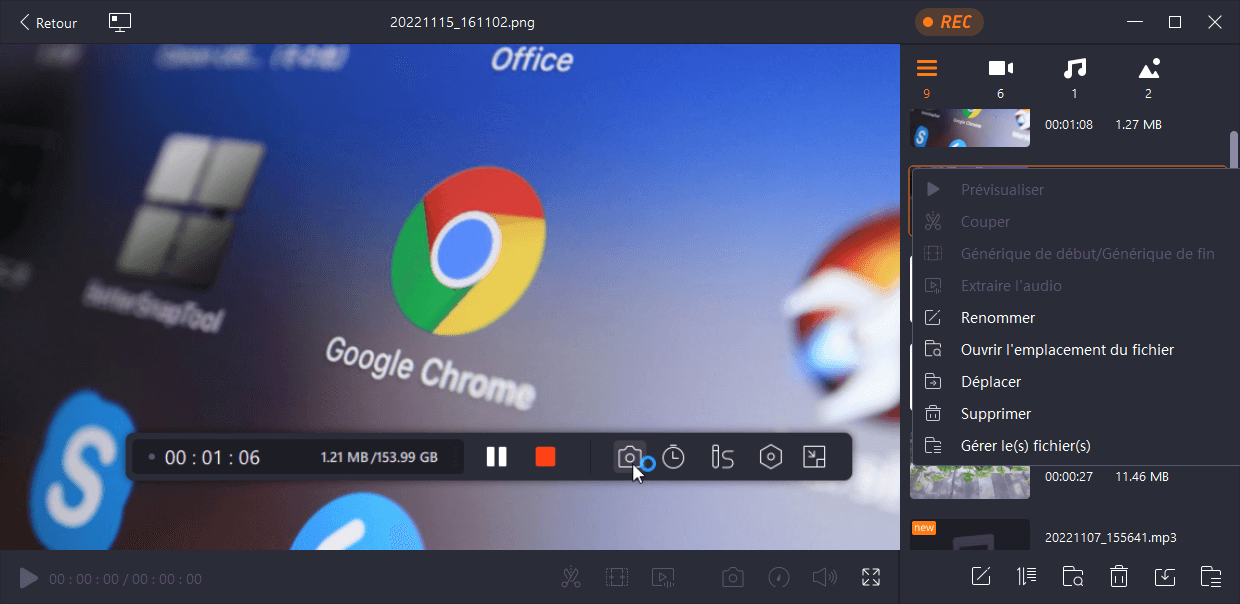Switch to the video files tab

coord(1001,78)
